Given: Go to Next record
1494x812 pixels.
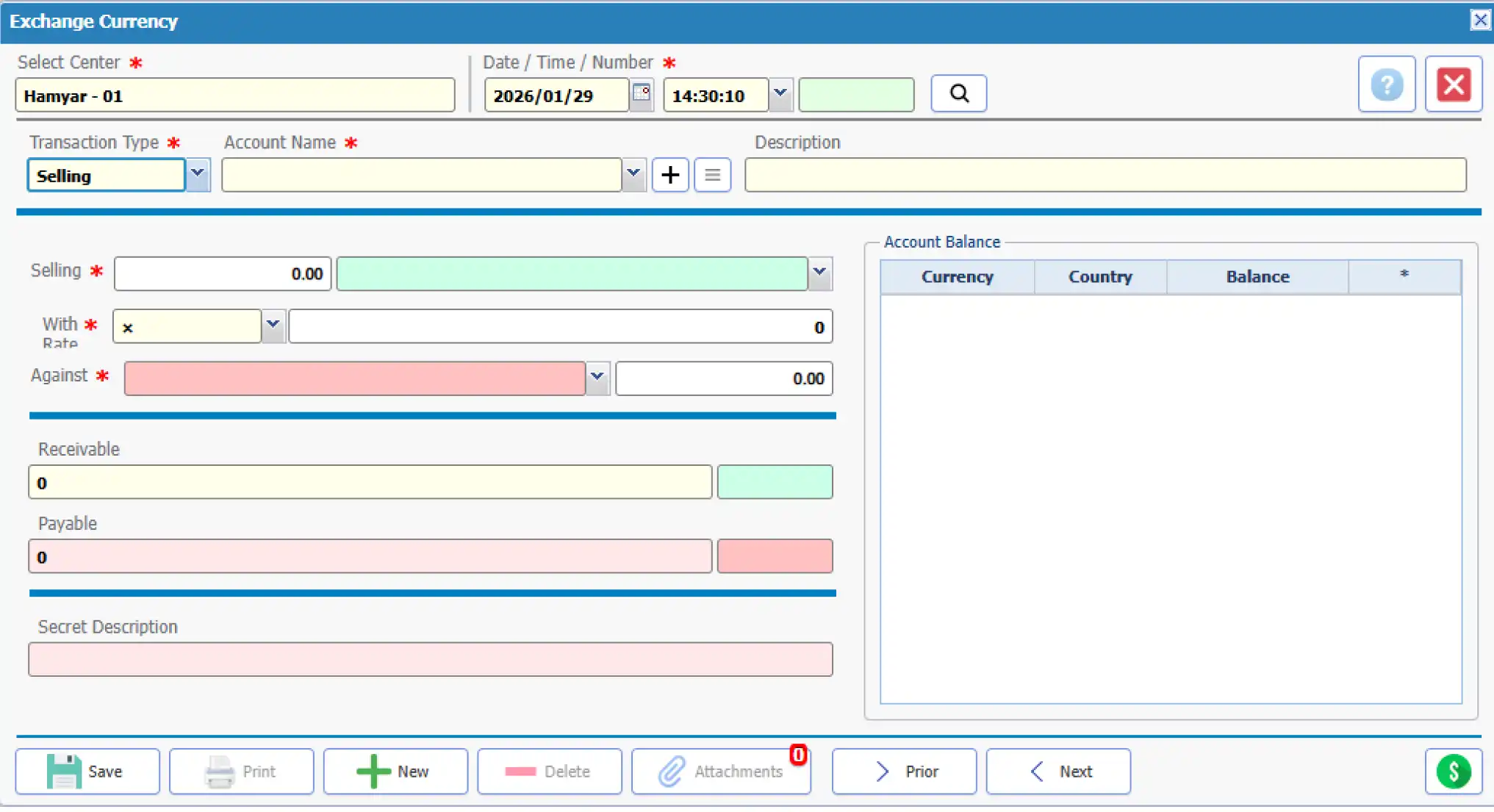Looking at the screenshot, I should click(x=1057, y=772).
